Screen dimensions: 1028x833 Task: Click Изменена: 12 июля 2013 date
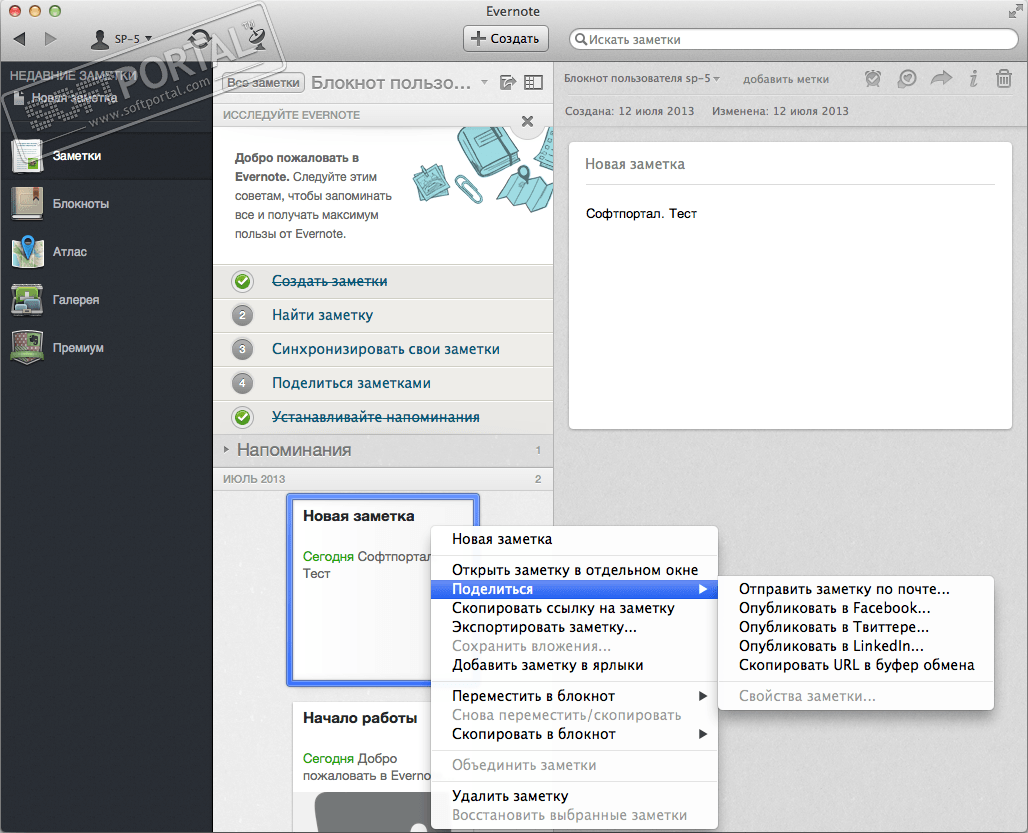780,111
